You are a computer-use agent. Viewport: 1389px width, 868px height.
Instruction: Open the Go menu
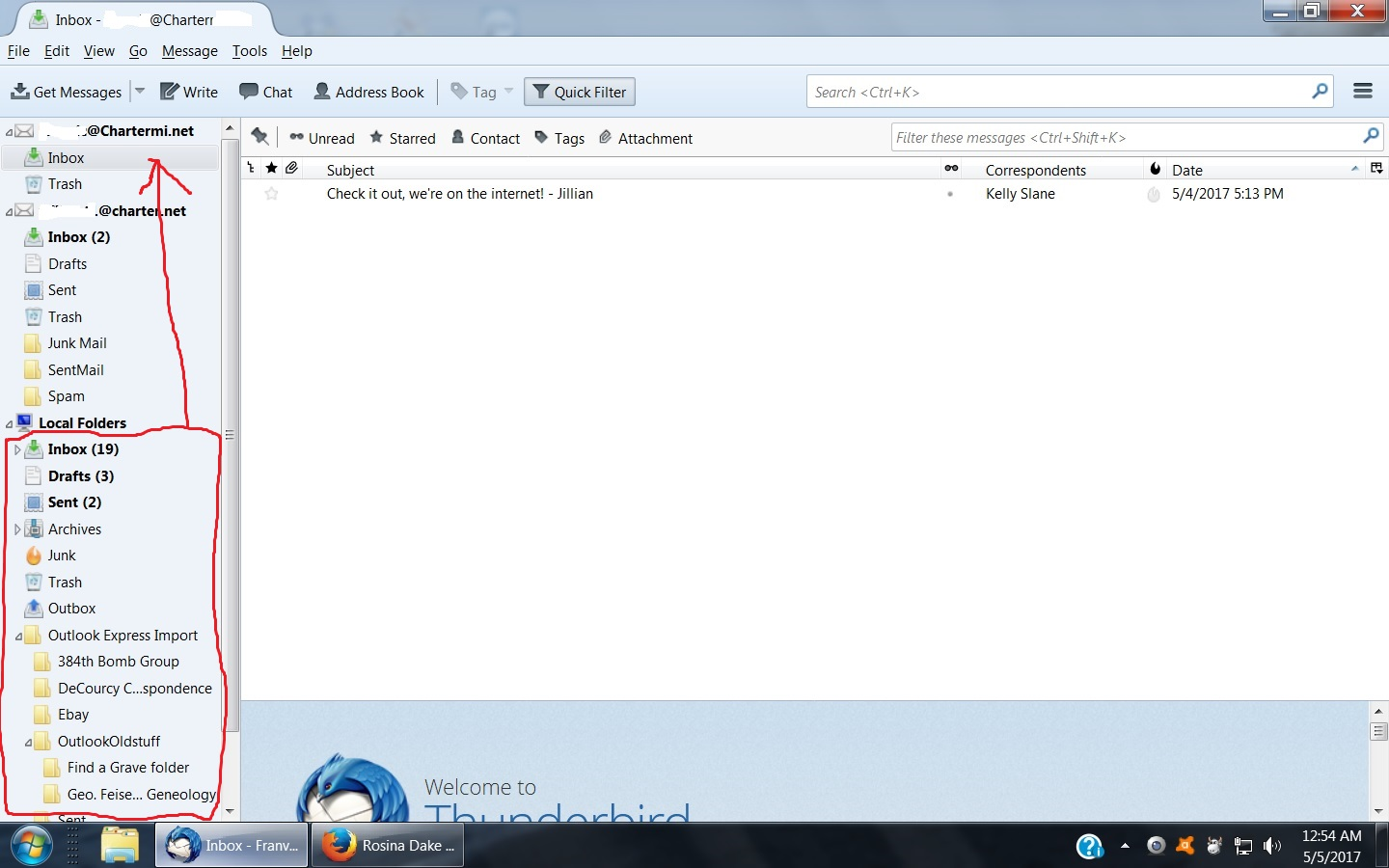tap(138, 51)
